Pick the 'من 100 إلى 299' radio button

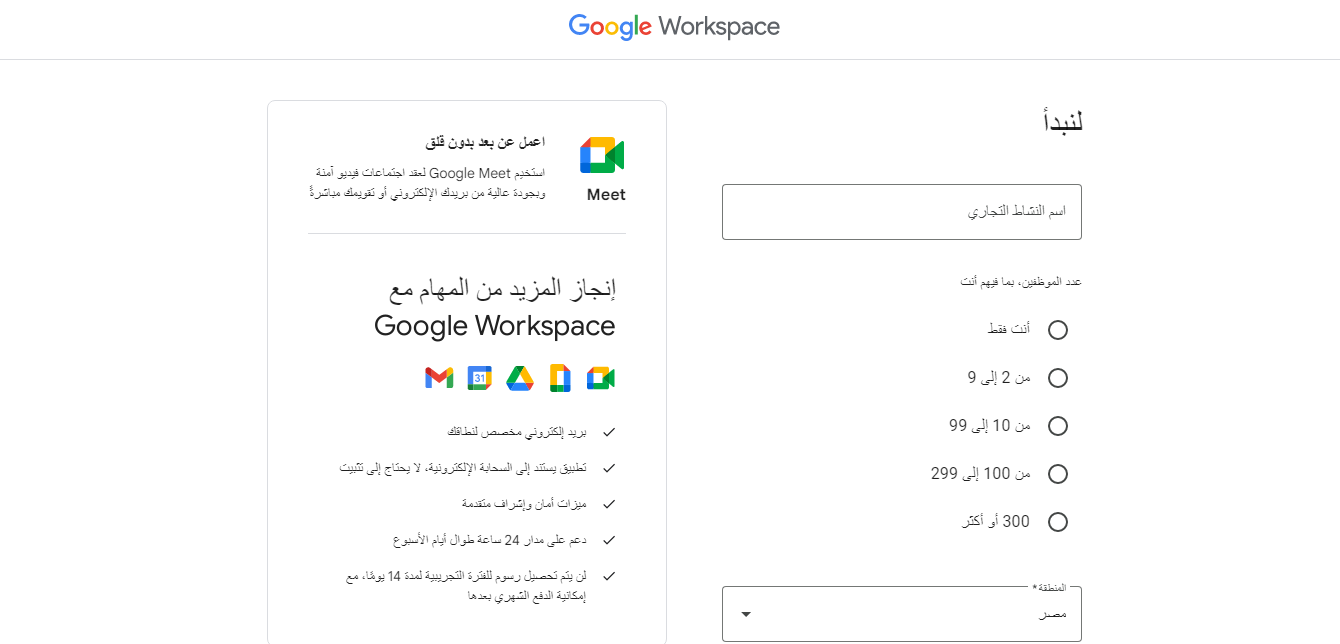point(1058,474)
